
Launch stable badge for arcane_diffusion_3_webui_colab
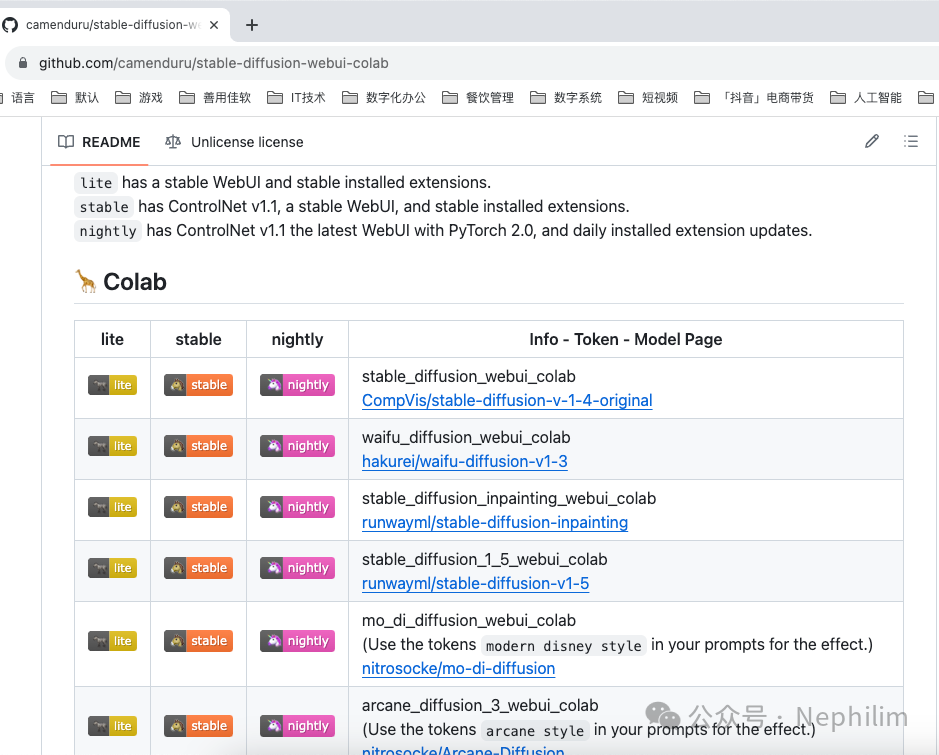point(198,726)
